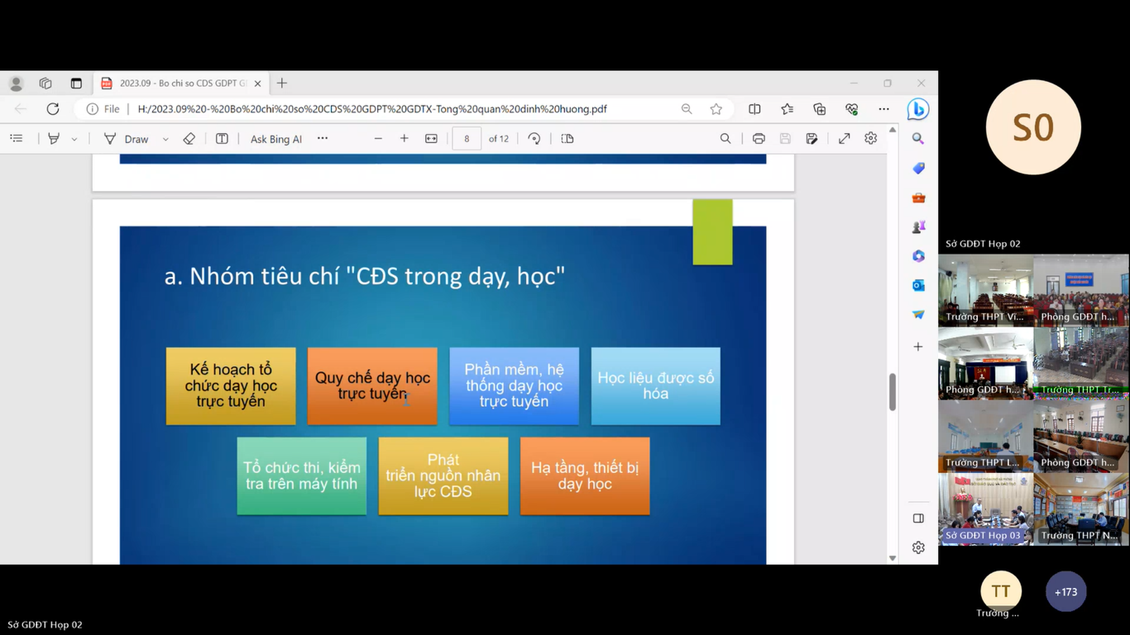This screenshot has height=635, width=1130.
Task: Toggle split screen in browser toolbar
Action: (754, 109)
